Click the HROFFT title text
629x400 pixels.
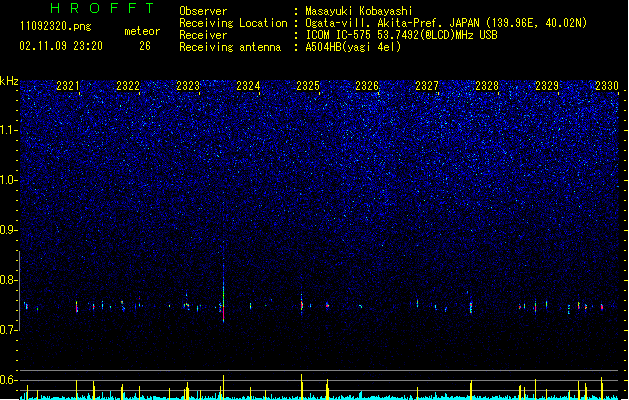(102, 8)
